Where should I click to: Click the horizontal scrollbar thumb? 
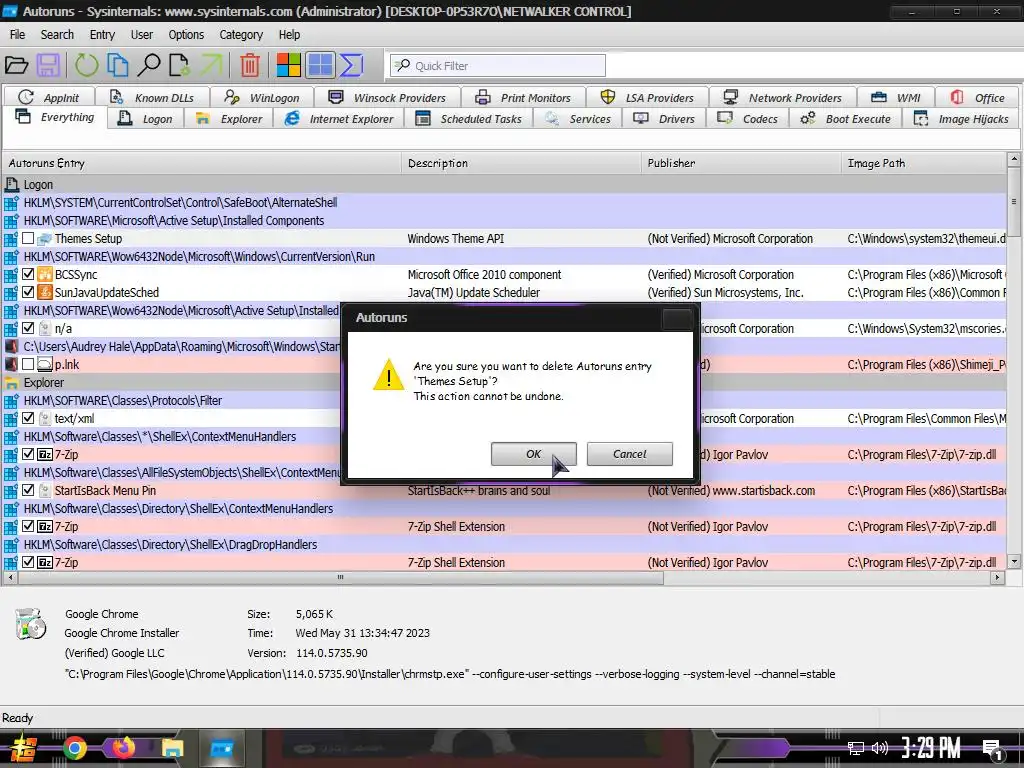pos(340,577)
